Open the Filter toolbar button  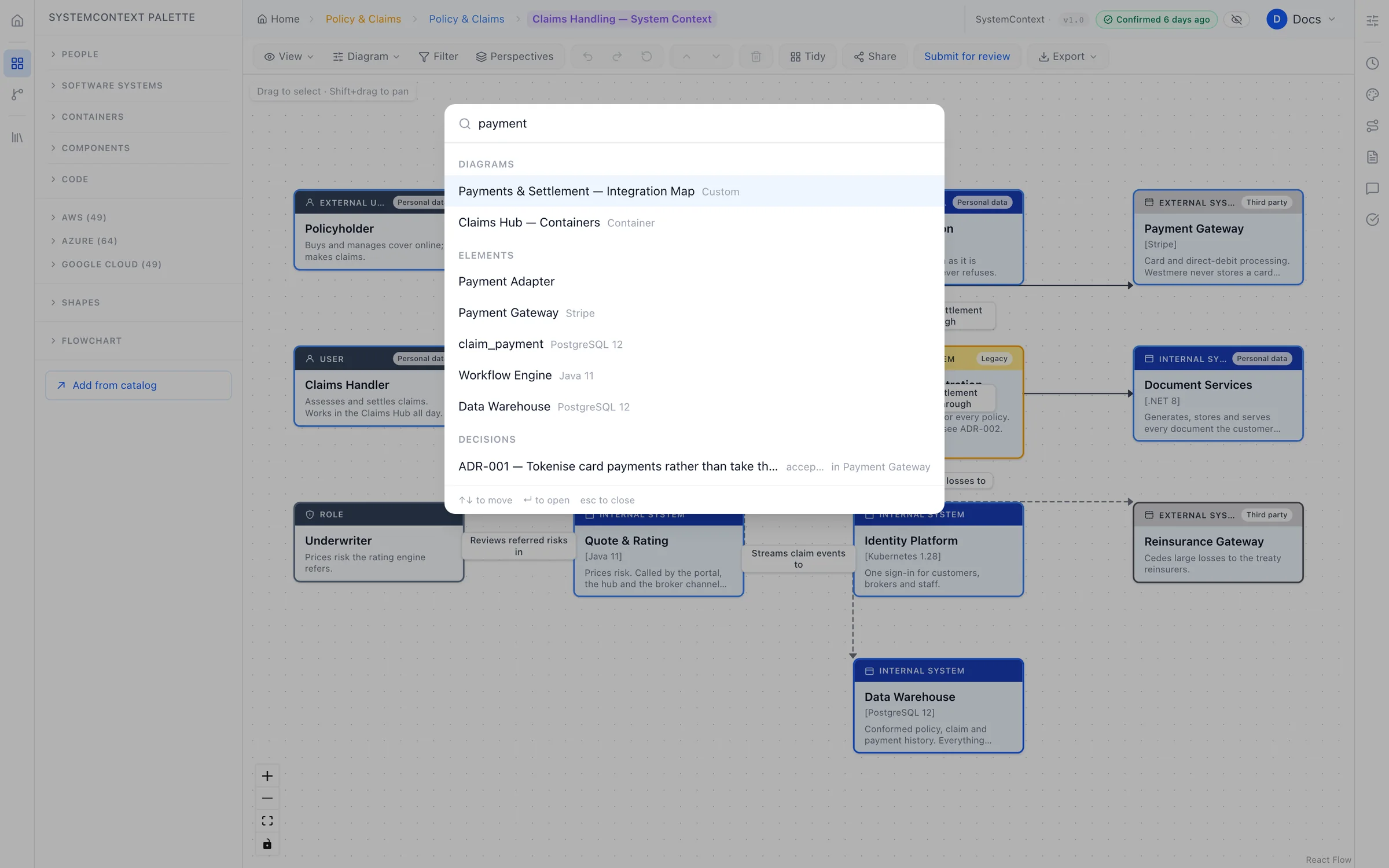pos(438,56)
